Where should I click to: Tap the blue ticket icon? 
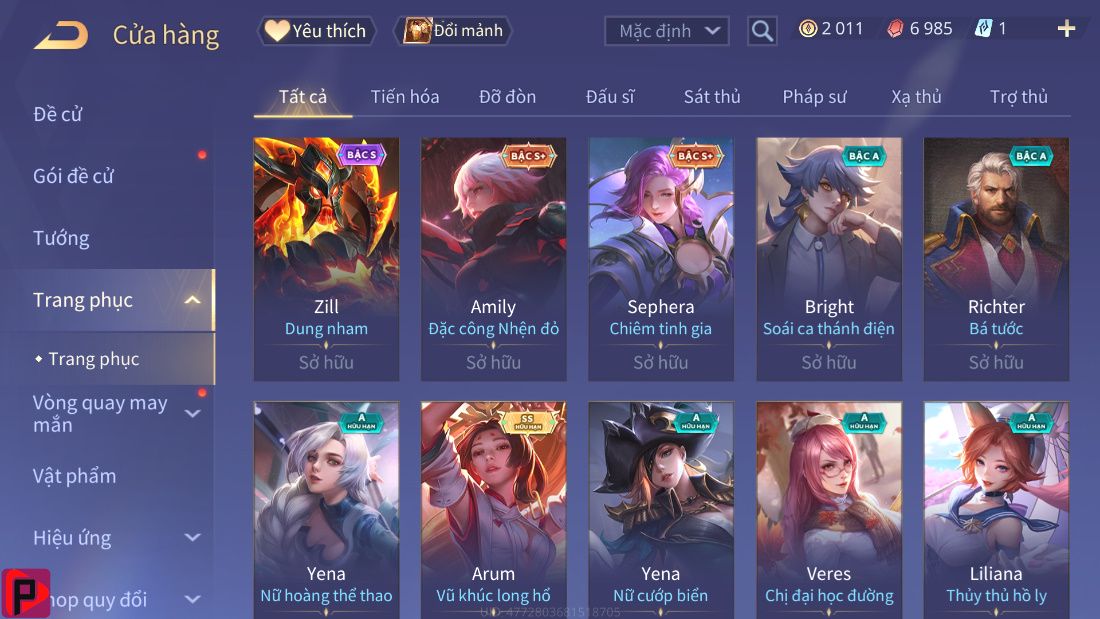pos(984,29)
